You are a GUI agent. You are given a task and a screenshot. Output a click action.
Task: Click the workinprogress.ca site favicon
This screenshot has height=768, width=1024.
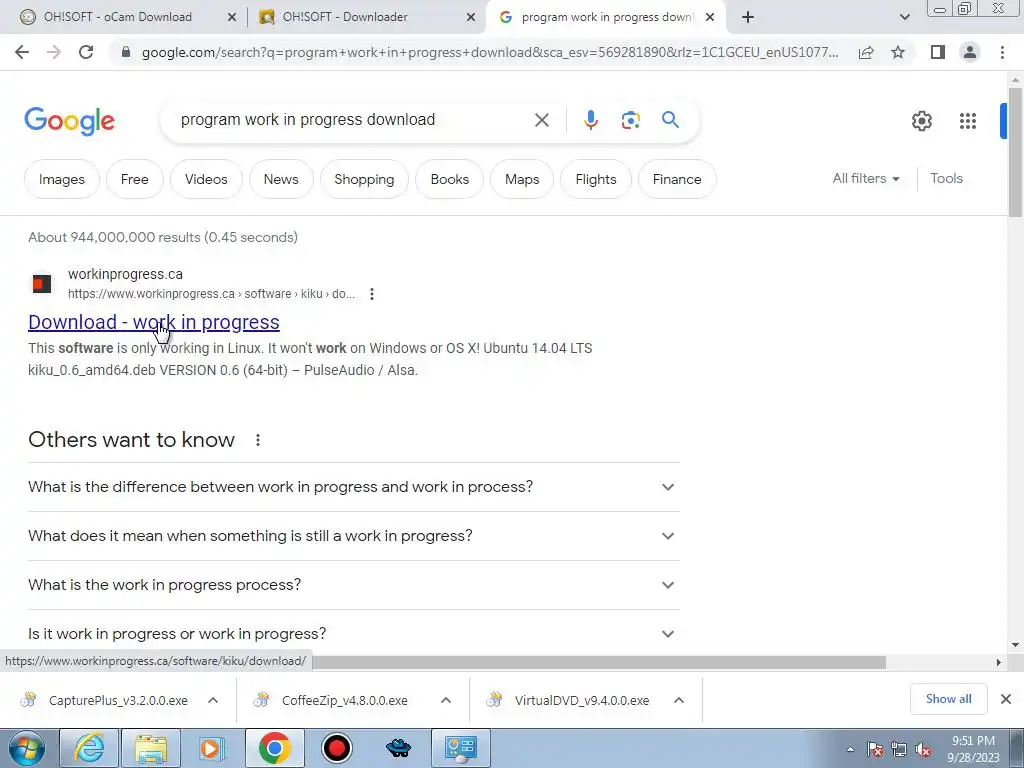[x=42, y=283]
